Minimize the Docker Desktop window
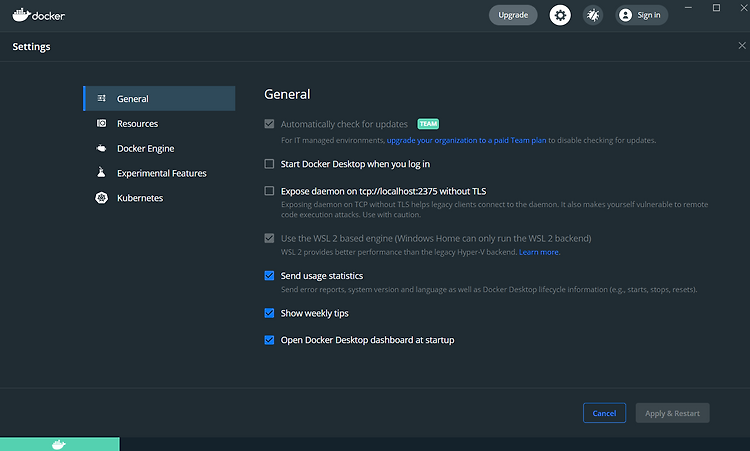The image size is (750, 451). [x=688, y=8]
